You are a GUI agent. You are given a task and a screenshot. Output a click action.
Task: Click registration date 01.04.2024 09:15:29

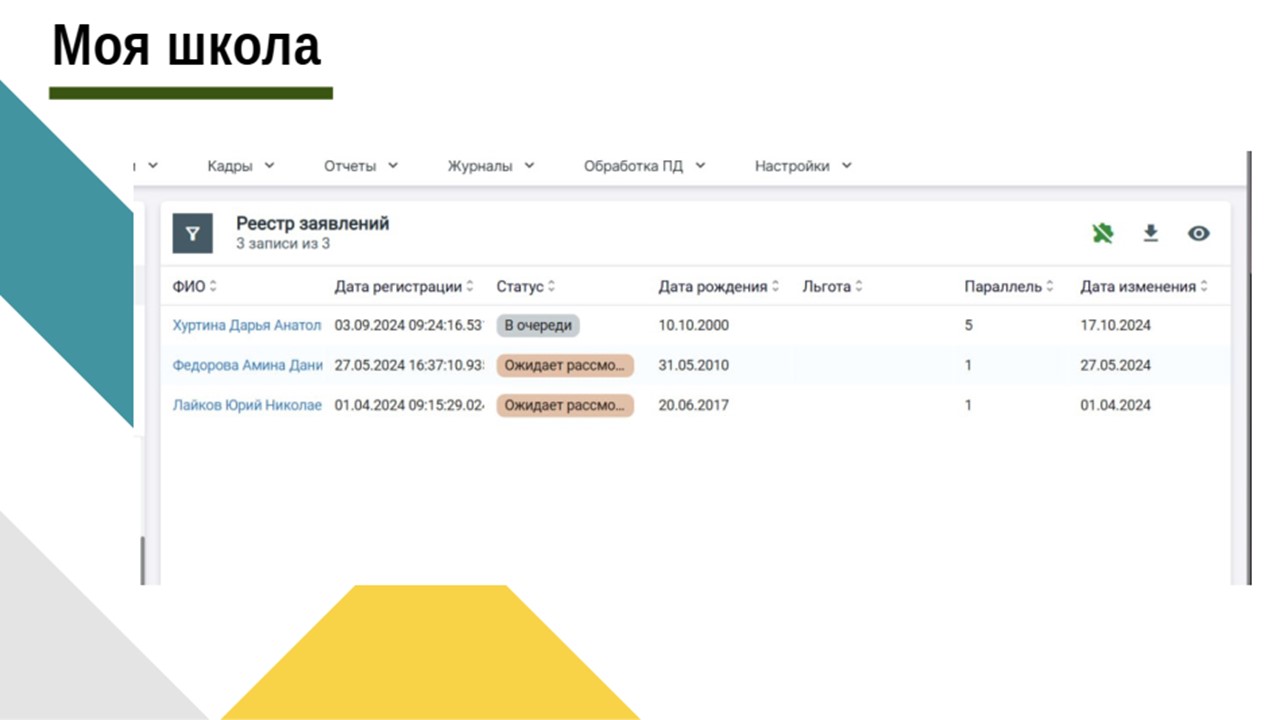[x=409, y=405]
